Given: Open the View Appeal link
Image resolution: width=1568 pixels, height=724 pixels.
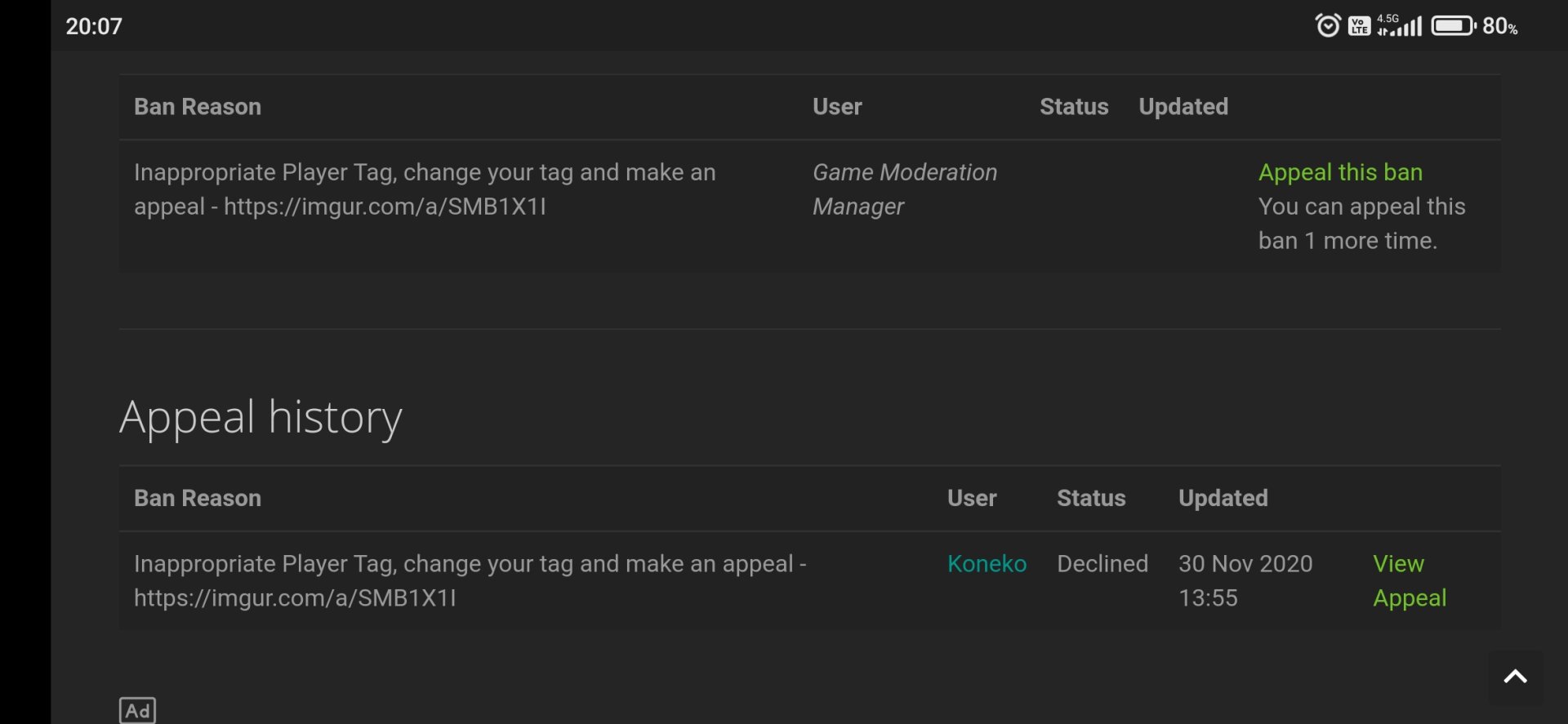Looking at the screenshot, I should 1410,580.
